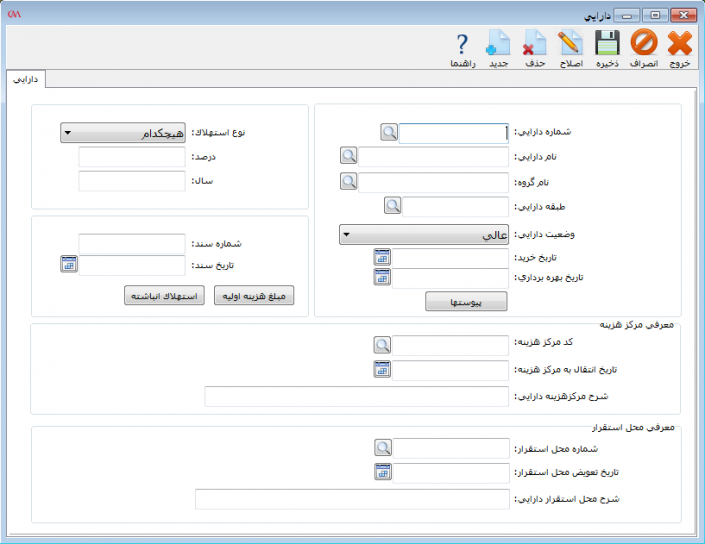705x544 pixels.
Task: Click the استهلاک انباشته button
Action: (164, 296)
